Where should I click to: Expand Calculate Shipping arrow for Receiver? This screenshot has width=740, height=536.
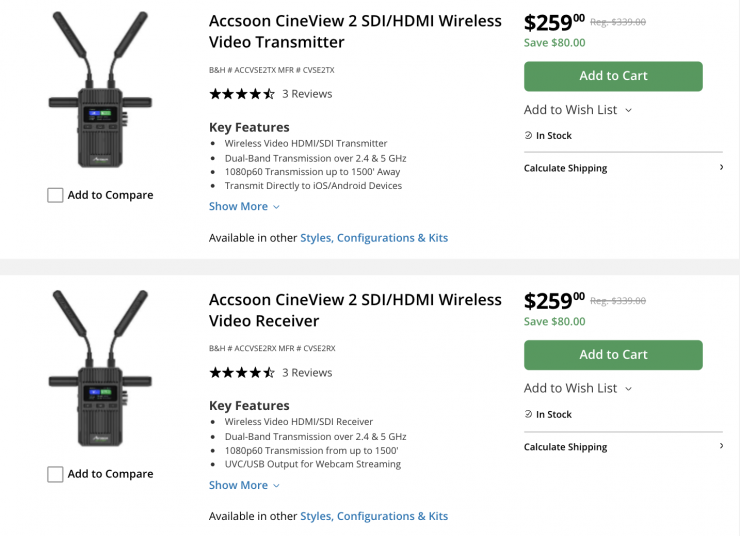pos(721,446)
